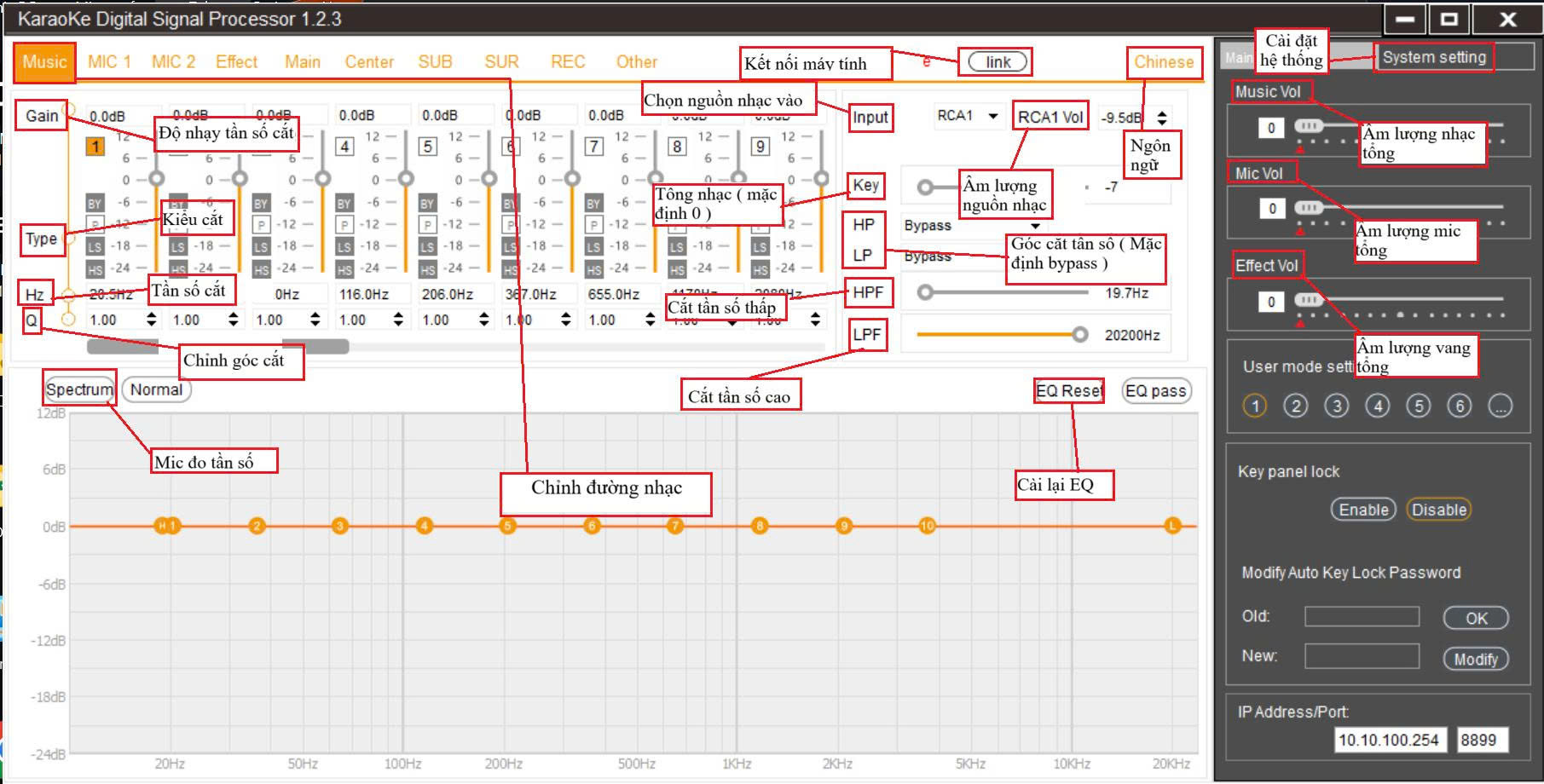Select EQ band number 8 box
Screen dimensions: 1544x784
(x=677, y=147)
